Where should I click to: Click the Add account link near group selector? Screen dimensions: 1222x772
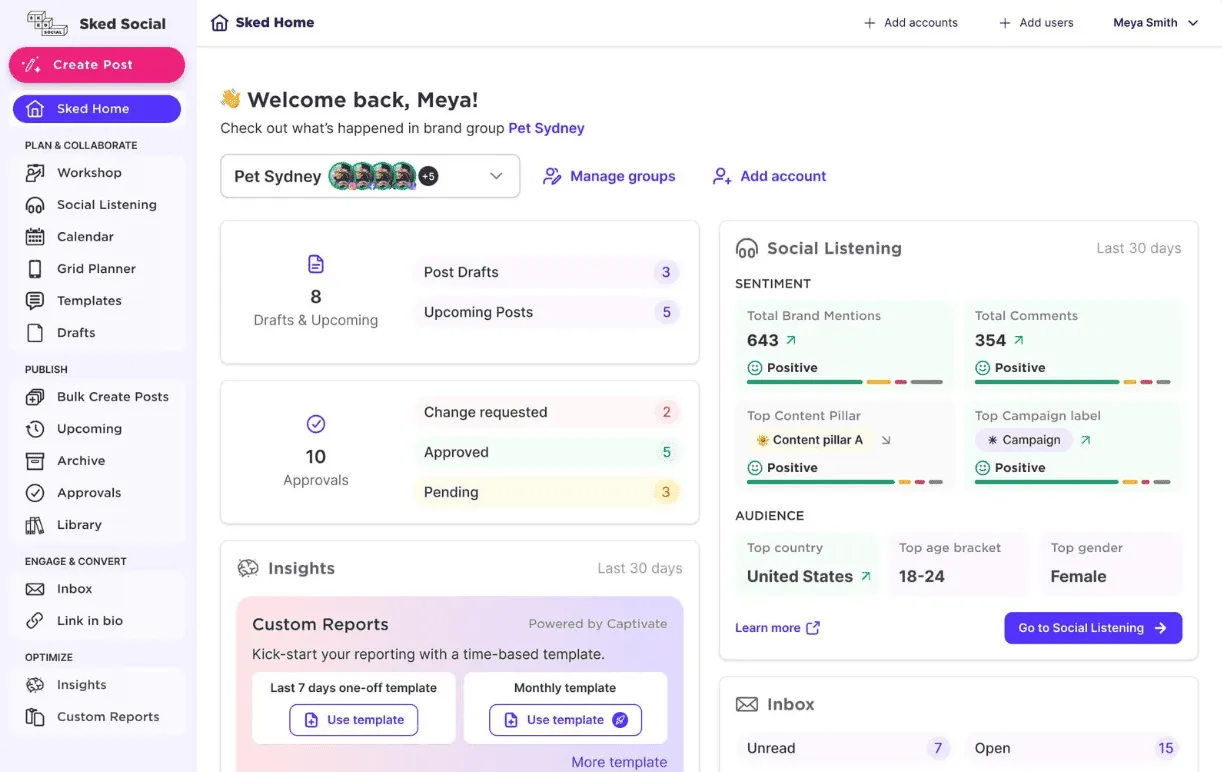coord(769,176)
